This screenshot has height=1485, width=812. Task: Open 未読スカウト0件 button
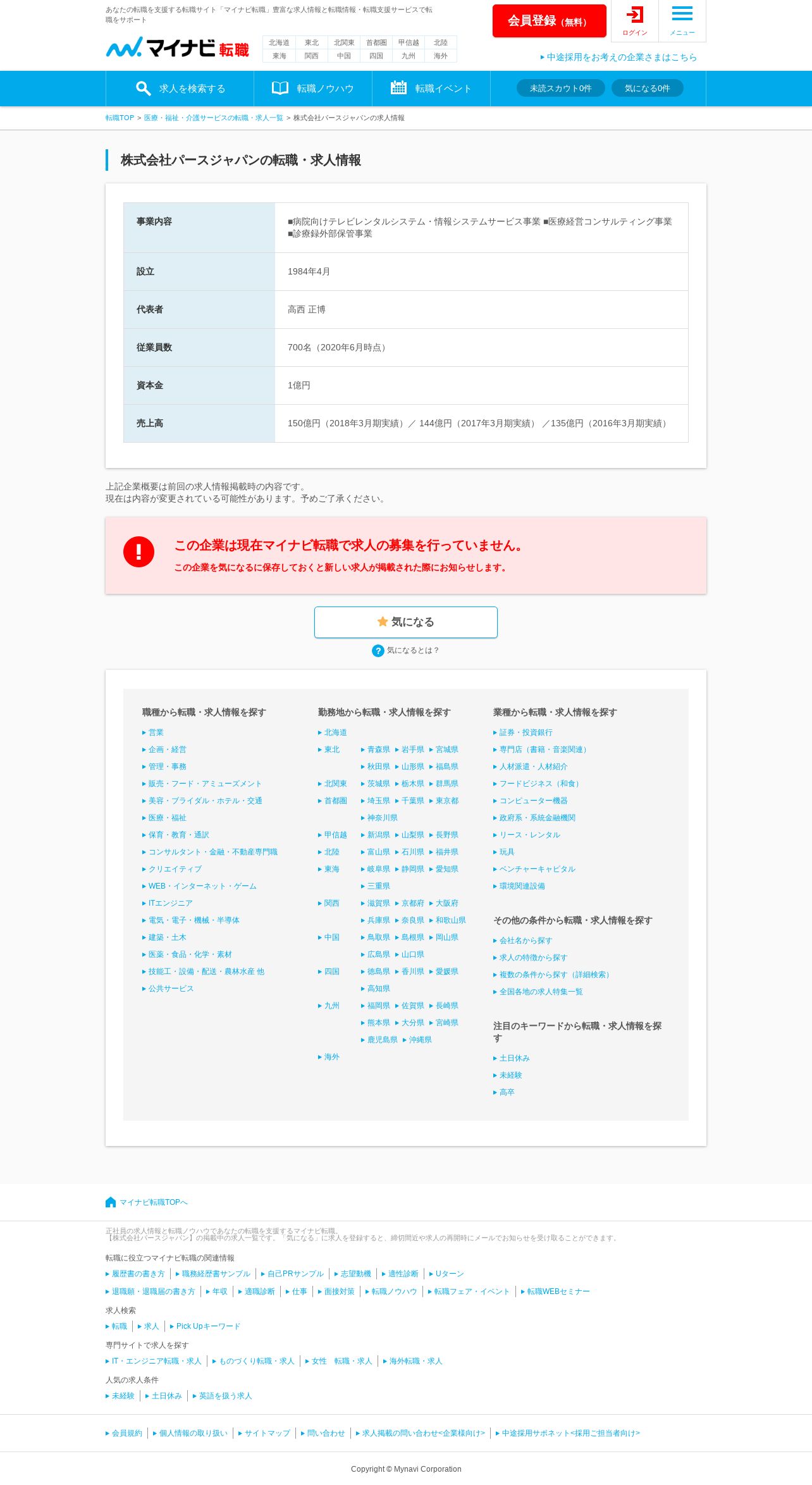(x=560, y=88)
